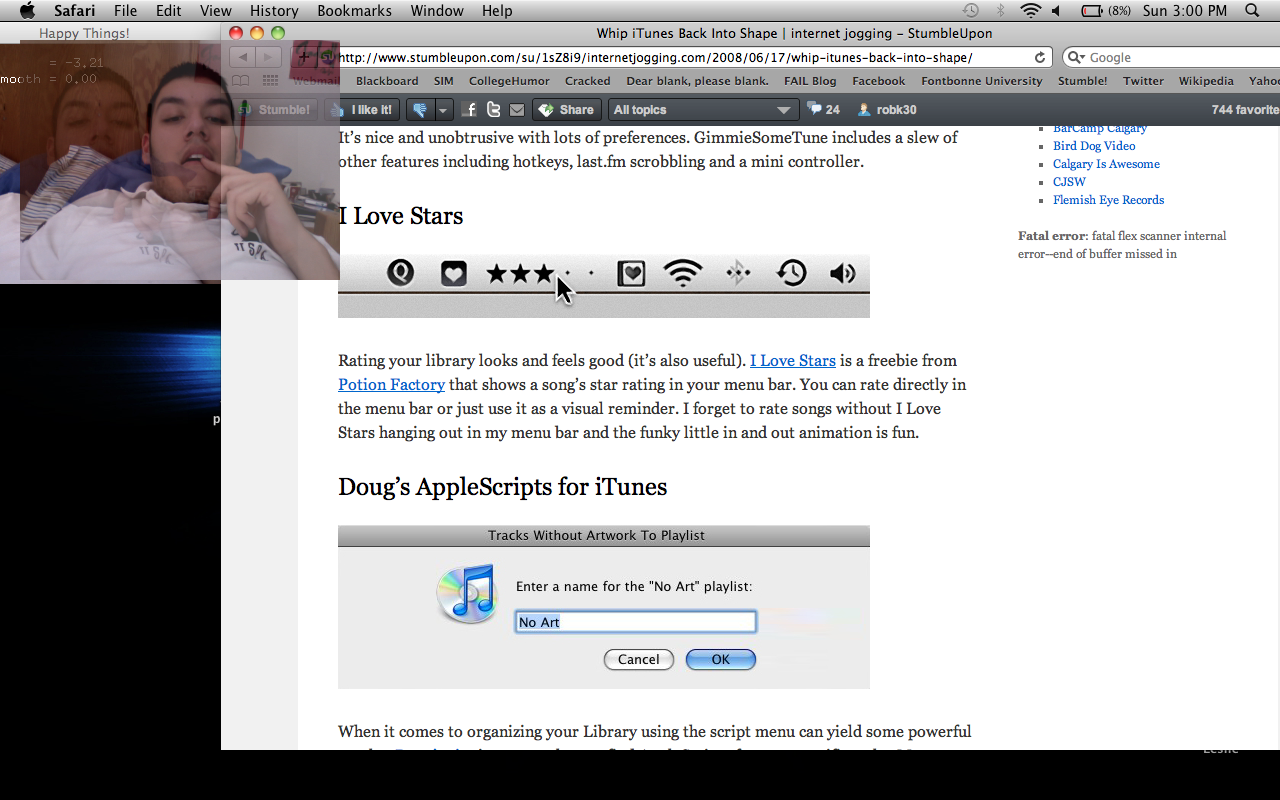Screen dimensions: 1280x800
Task: Open the arrow menu beside thumbs-down
Action: [444, 110]
